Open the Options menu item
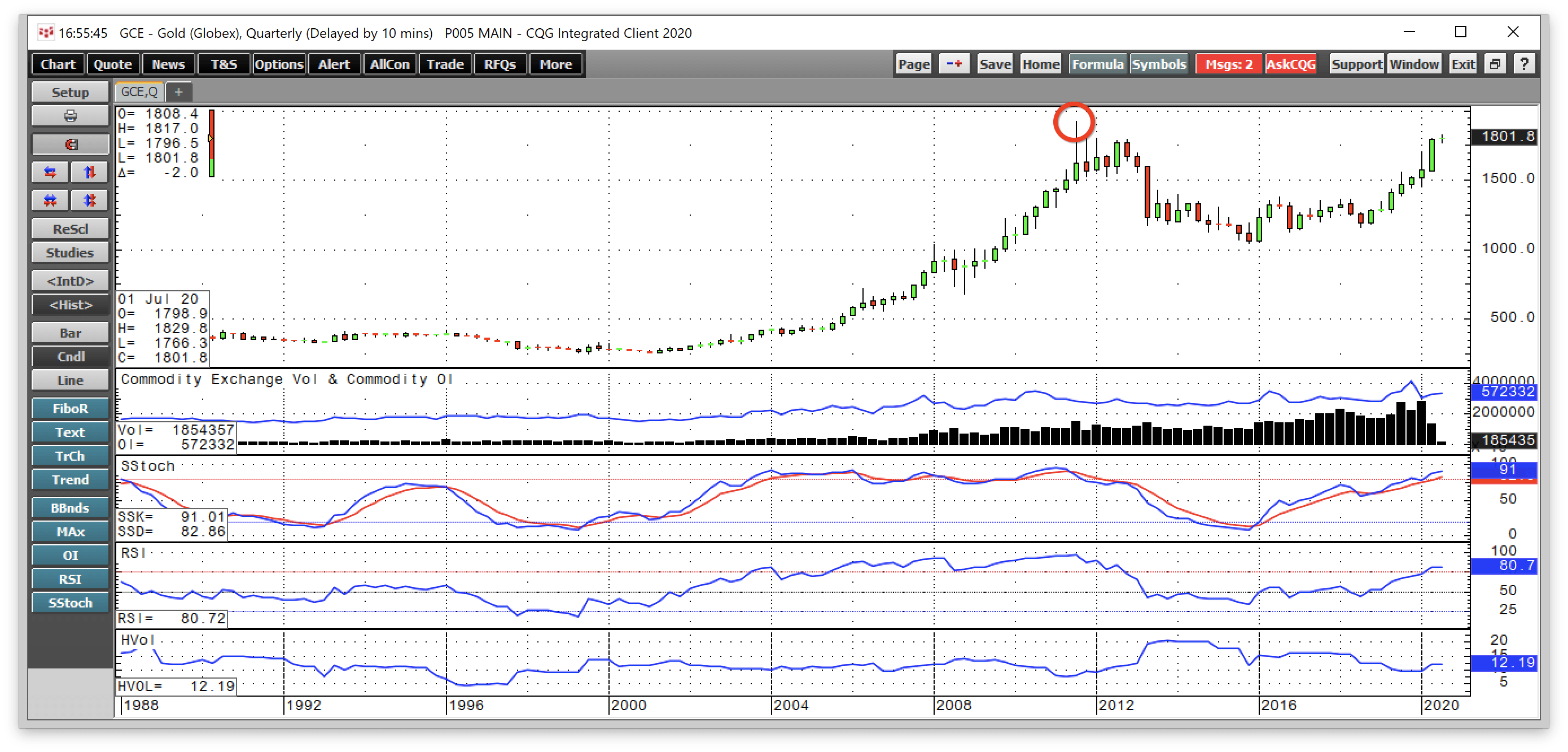Viewport: 1568px width, 752px height. pyautogui.click(x=279, y=64)
